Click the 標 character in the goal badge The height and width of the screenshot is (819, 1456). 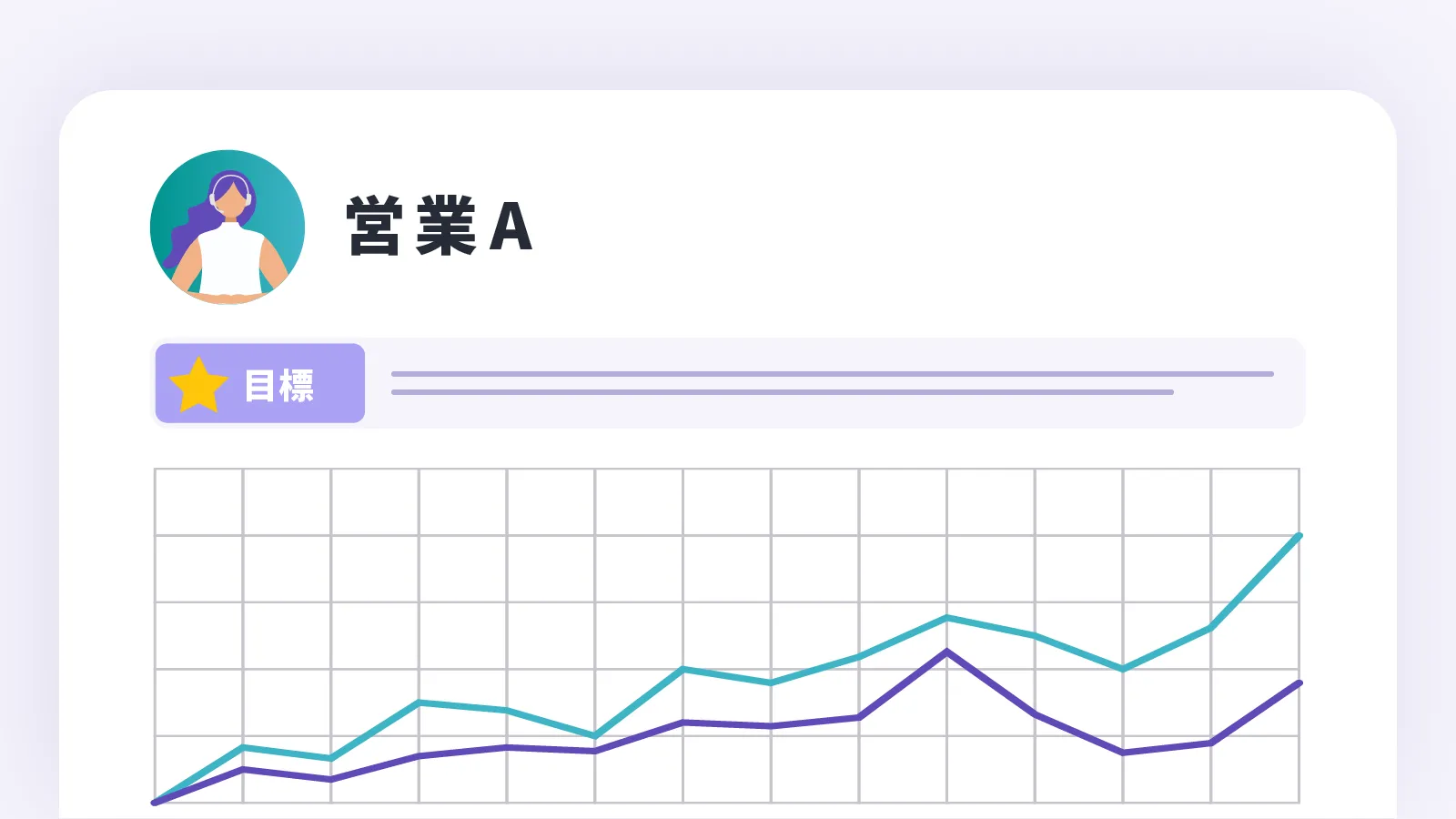point(297,385)
